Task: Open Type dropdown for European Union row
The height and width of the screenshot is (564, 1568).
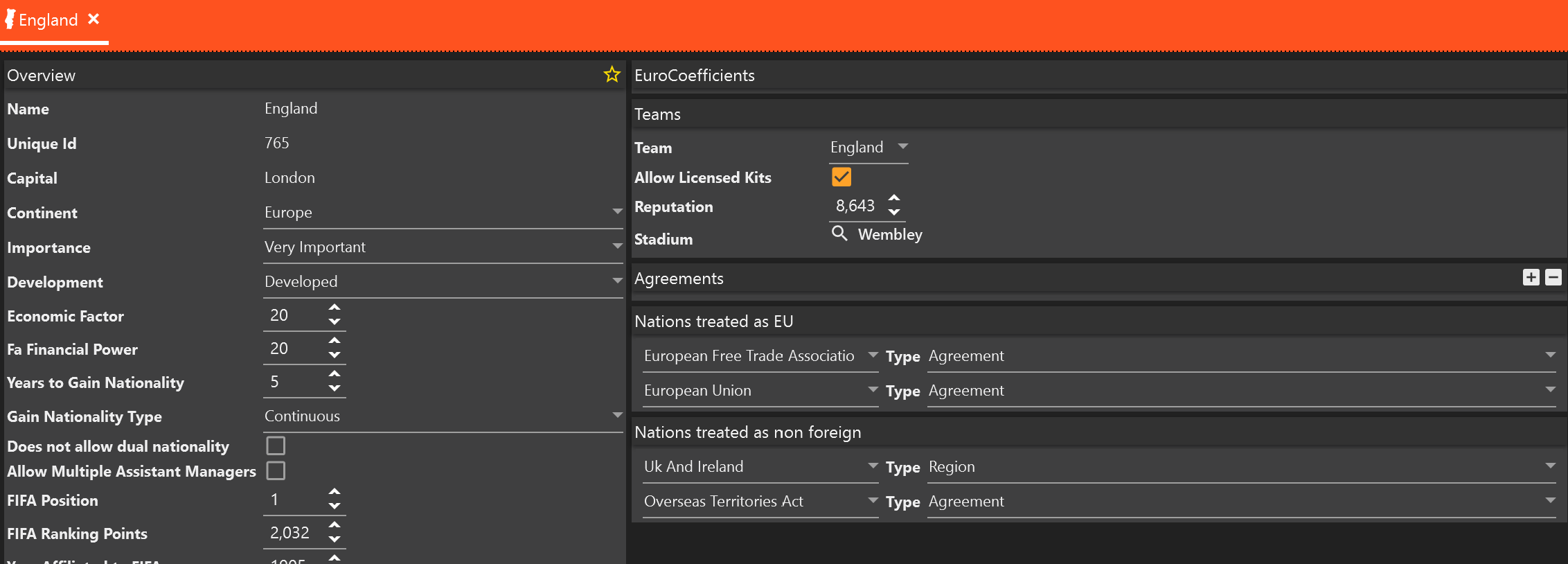Action: point(1242,391)
